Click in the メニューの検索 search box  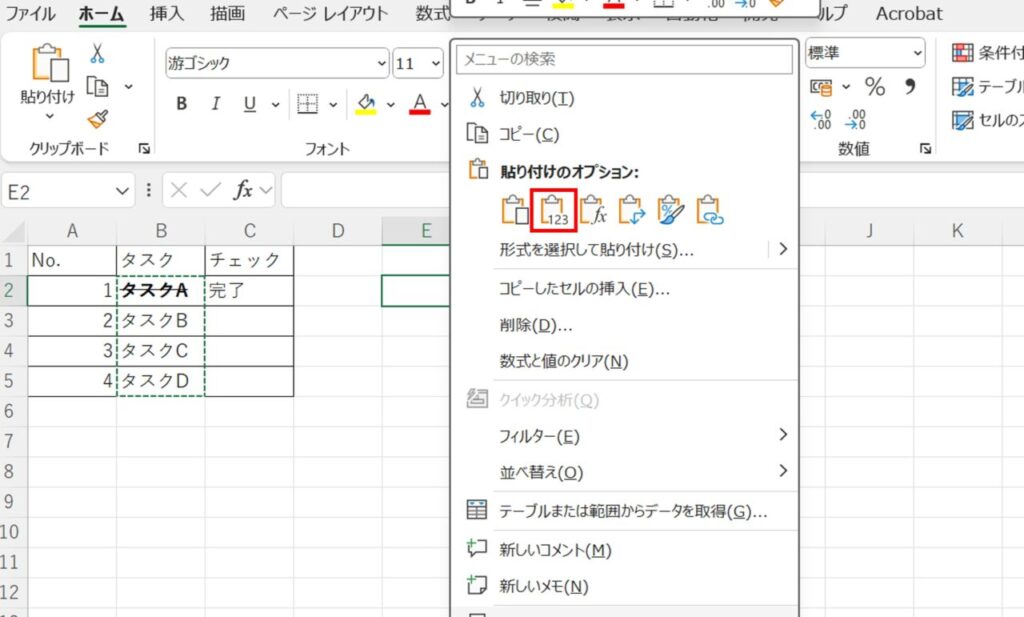624,59
